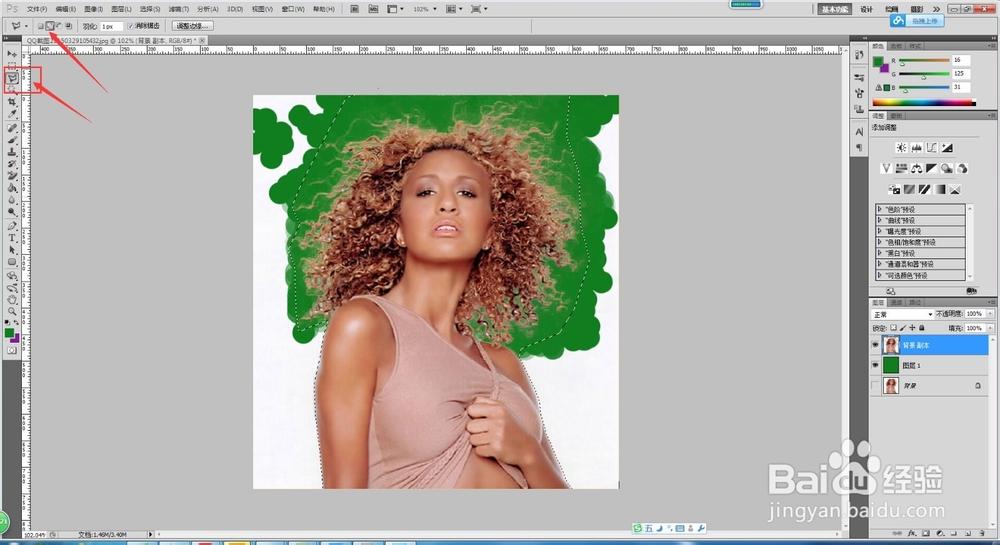Switch to the 通道 panel tab
The height and width of the screenshot is (545, 1000).
(x=897, y=302)
